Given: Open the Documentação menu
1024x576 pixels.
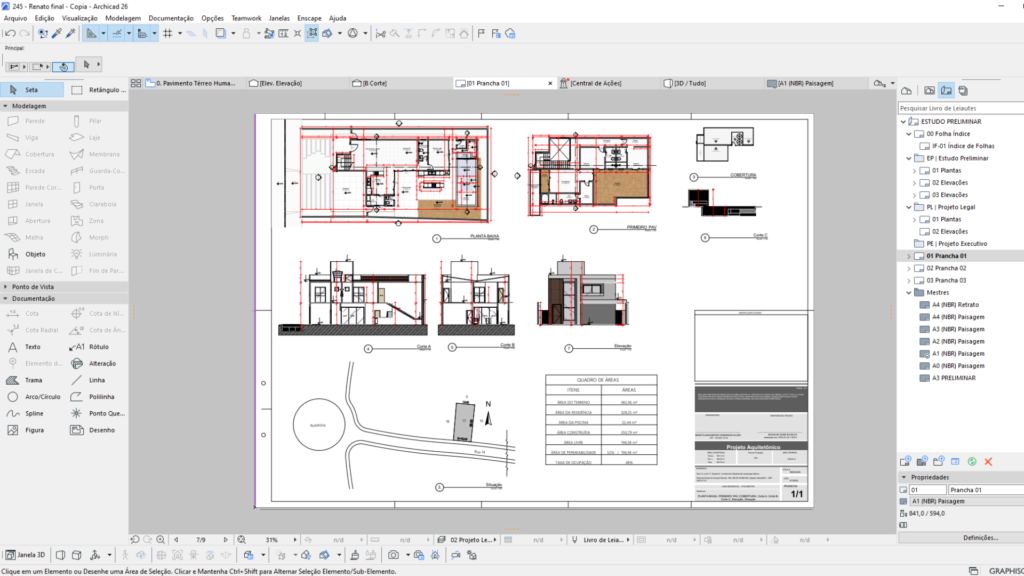Looking at the screenshot, I should coord(170,18).
